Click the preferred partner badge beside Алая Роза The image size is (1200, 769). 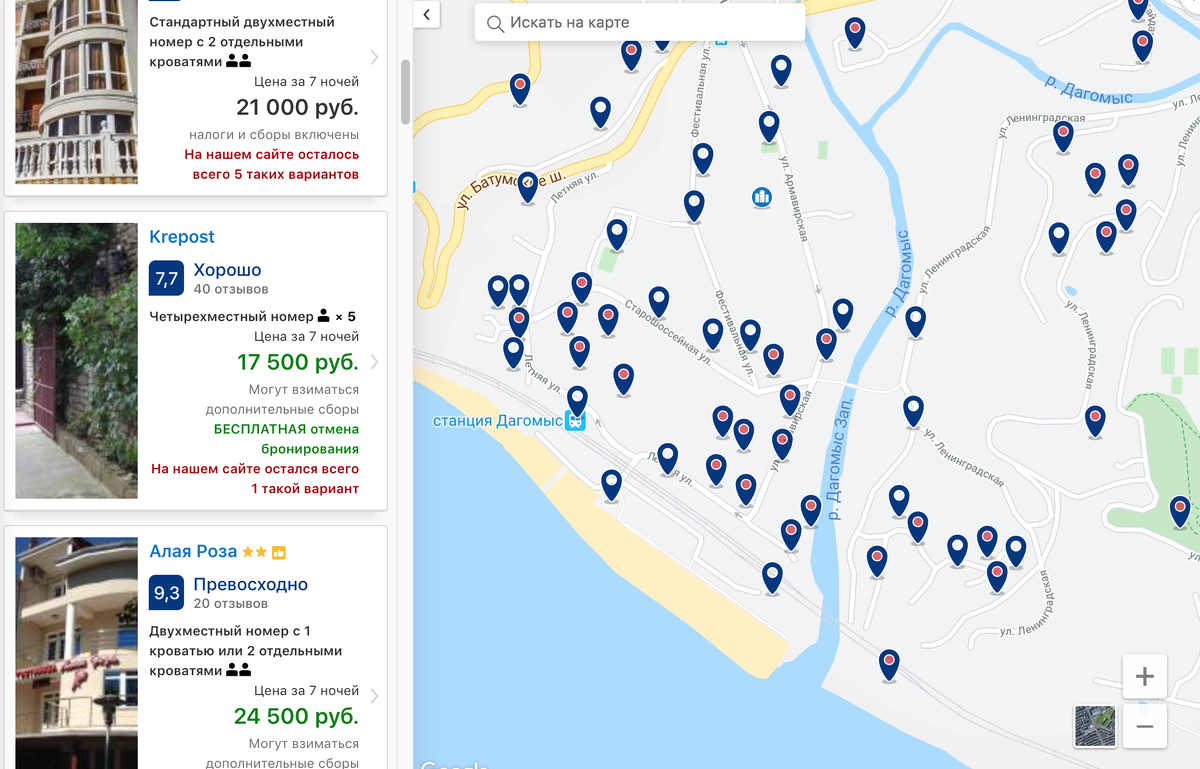[x=279, y=552]
